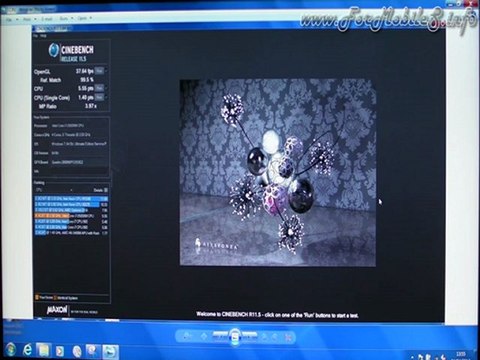Rotate picture counterclockwise
The width and height of the screenshot is (480, 360).
pyautogui.click(x=264, y=337)
